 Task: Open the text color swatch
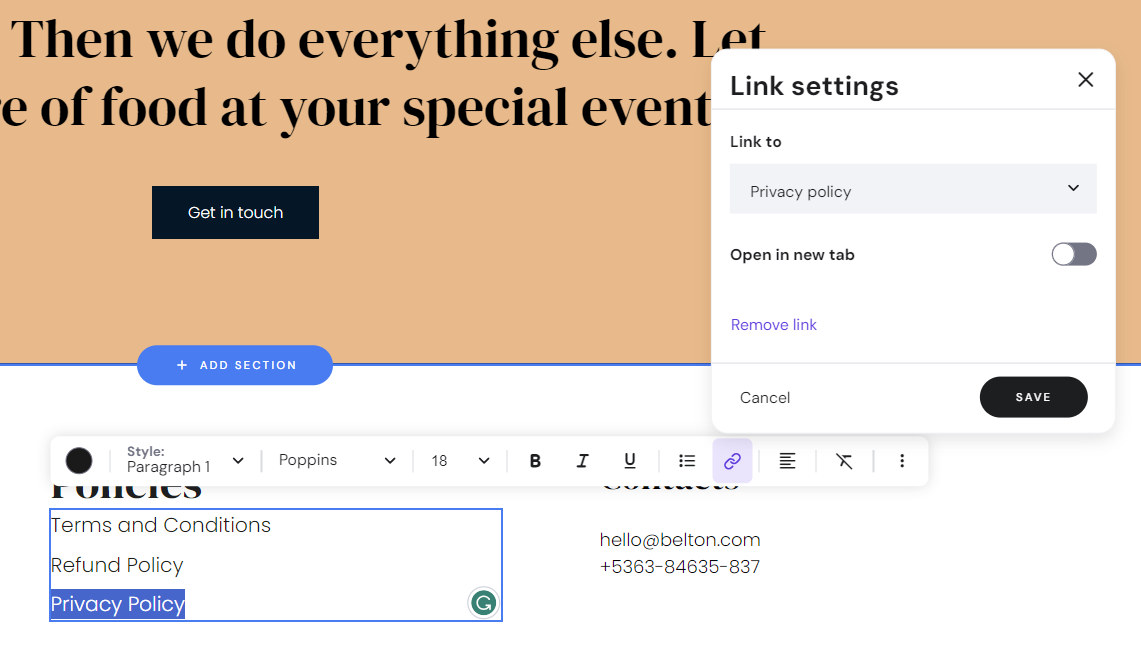coord(79,461)
